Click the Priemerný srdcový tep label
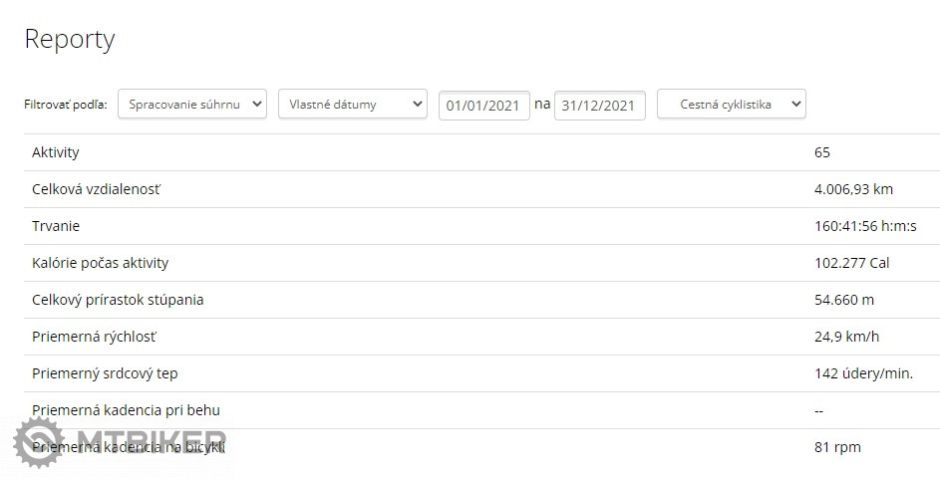The height and width of the screenshot is (479, 940). [104, 373]
